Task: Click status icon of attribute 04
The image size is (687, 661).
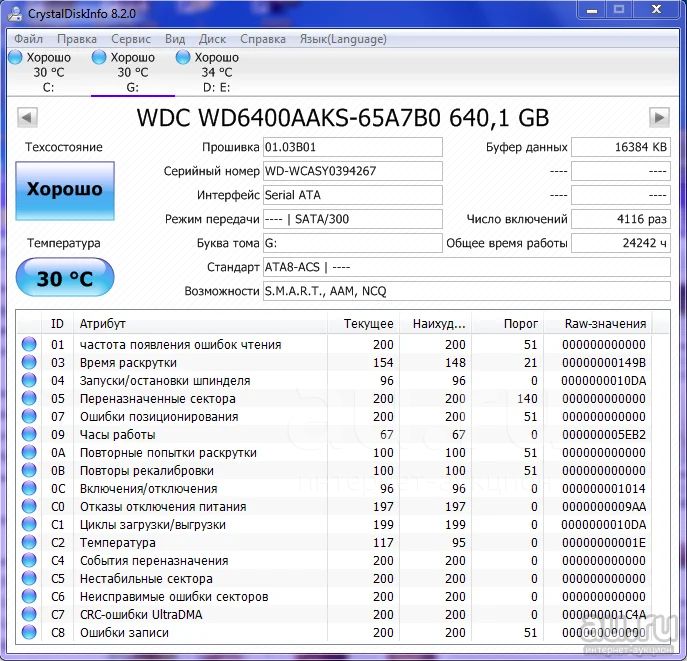Action: pyautogui.click(x=29, y=380)
